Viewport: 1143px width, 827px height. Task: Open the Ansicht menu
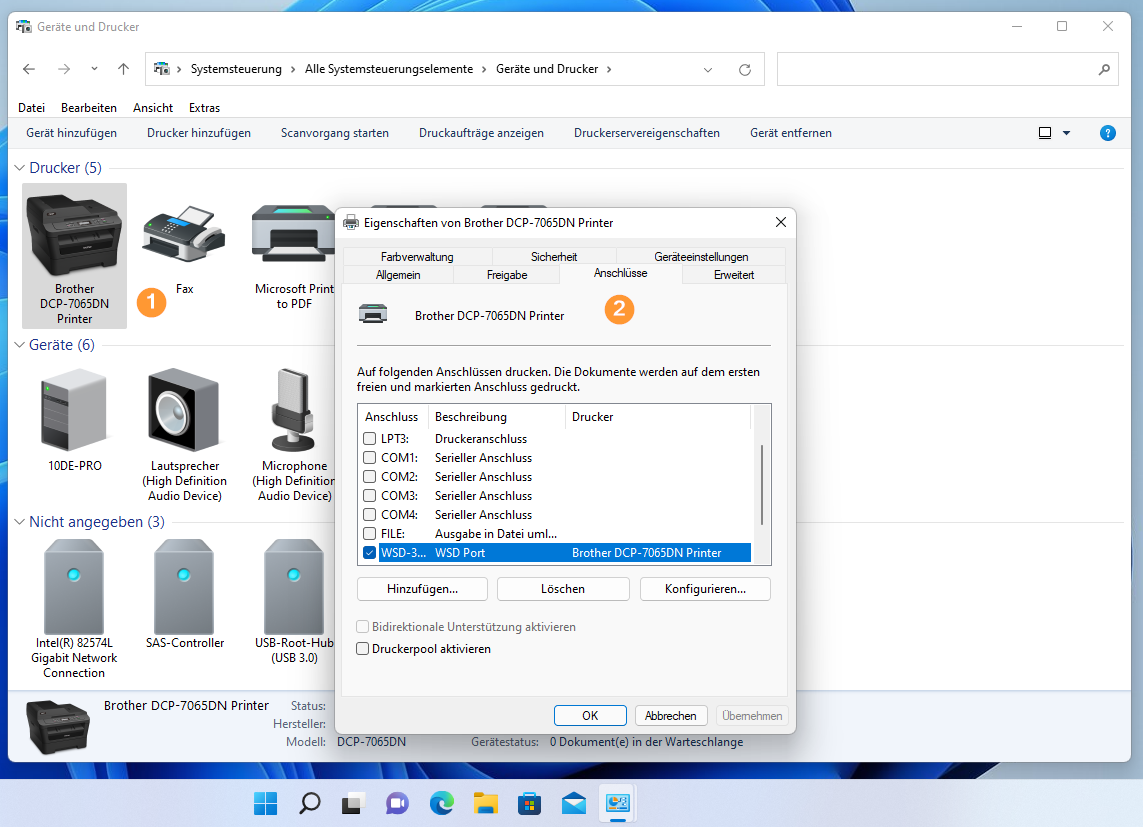point(153,108)
